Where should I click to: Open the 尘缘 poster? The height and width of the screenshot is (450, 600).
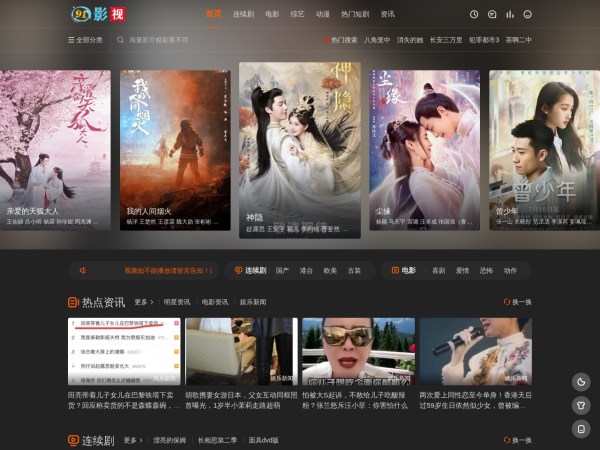click(424, 150)
